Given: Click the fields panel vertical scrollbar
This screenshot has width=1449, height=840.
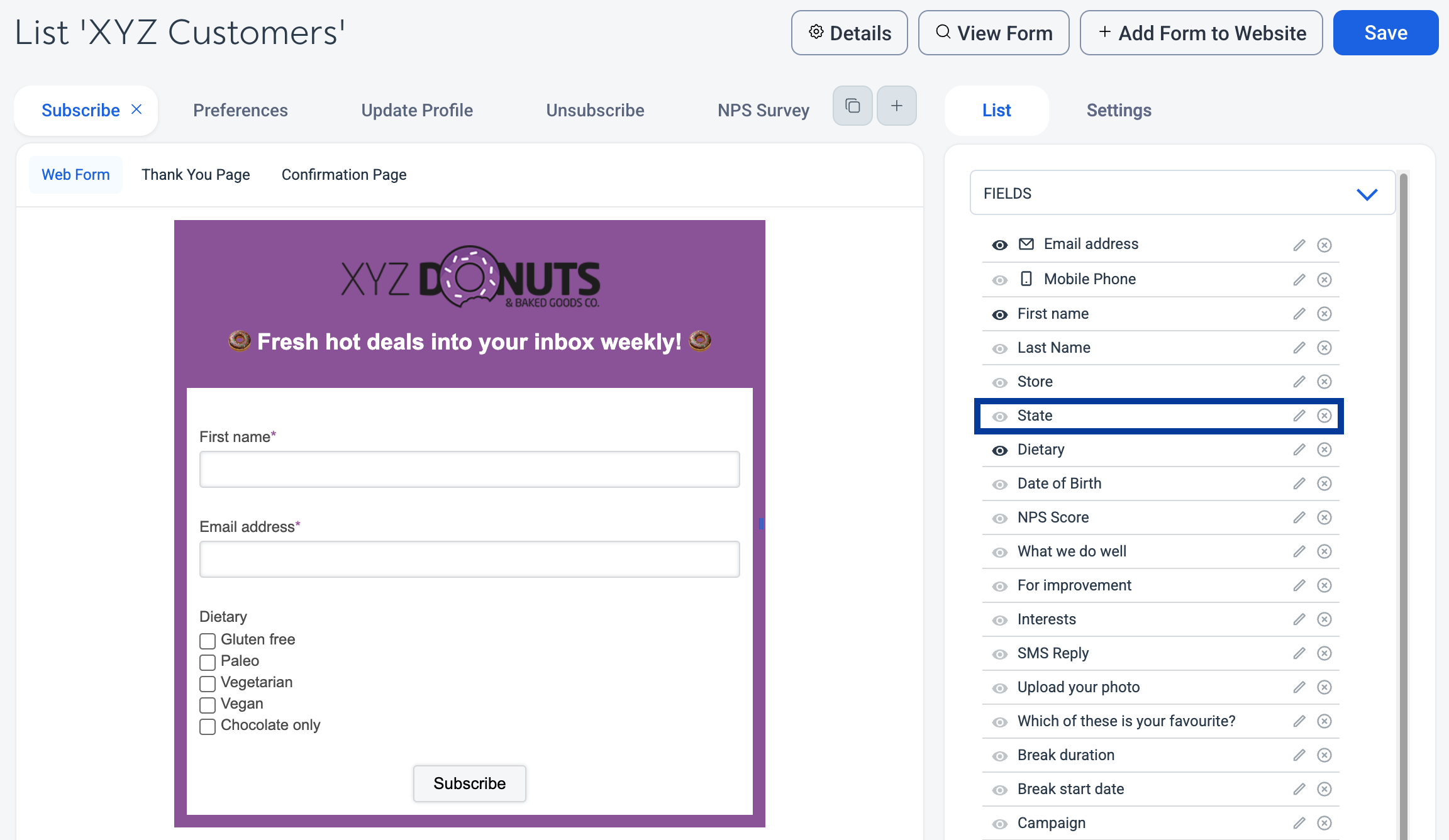Looking at the screenshot, I should 1403,506.
